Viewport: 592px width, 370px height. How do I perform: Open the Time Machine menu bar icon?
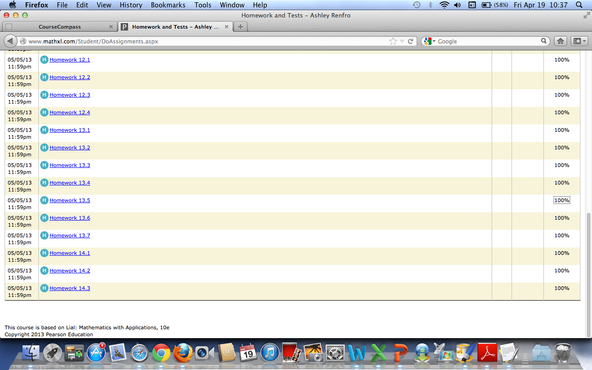(416, 5)
